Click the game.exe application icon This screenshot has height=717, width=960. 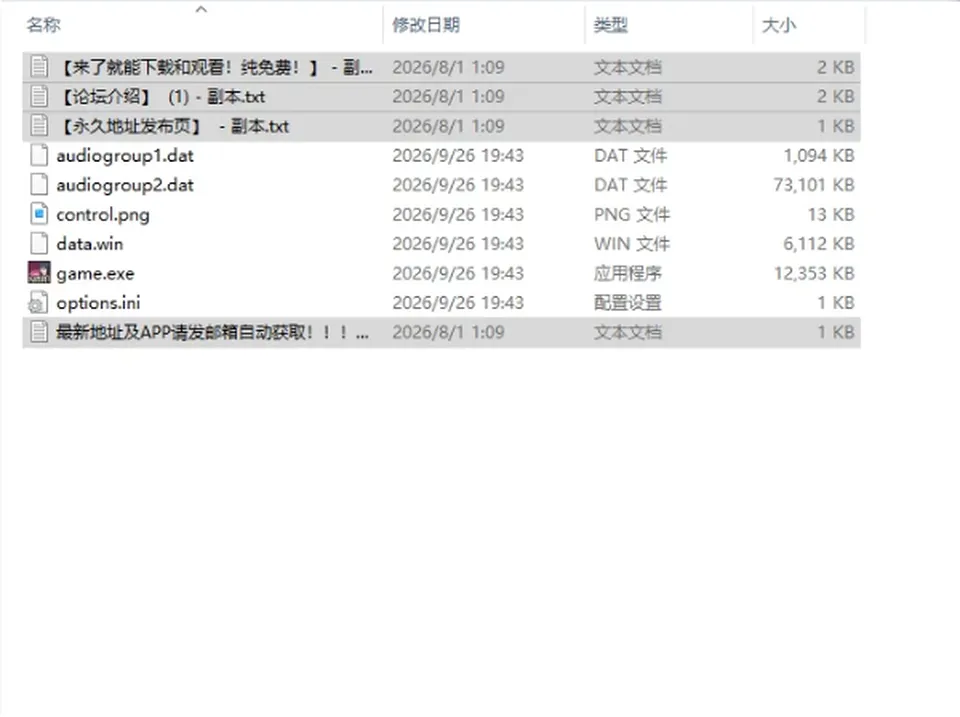39,273
